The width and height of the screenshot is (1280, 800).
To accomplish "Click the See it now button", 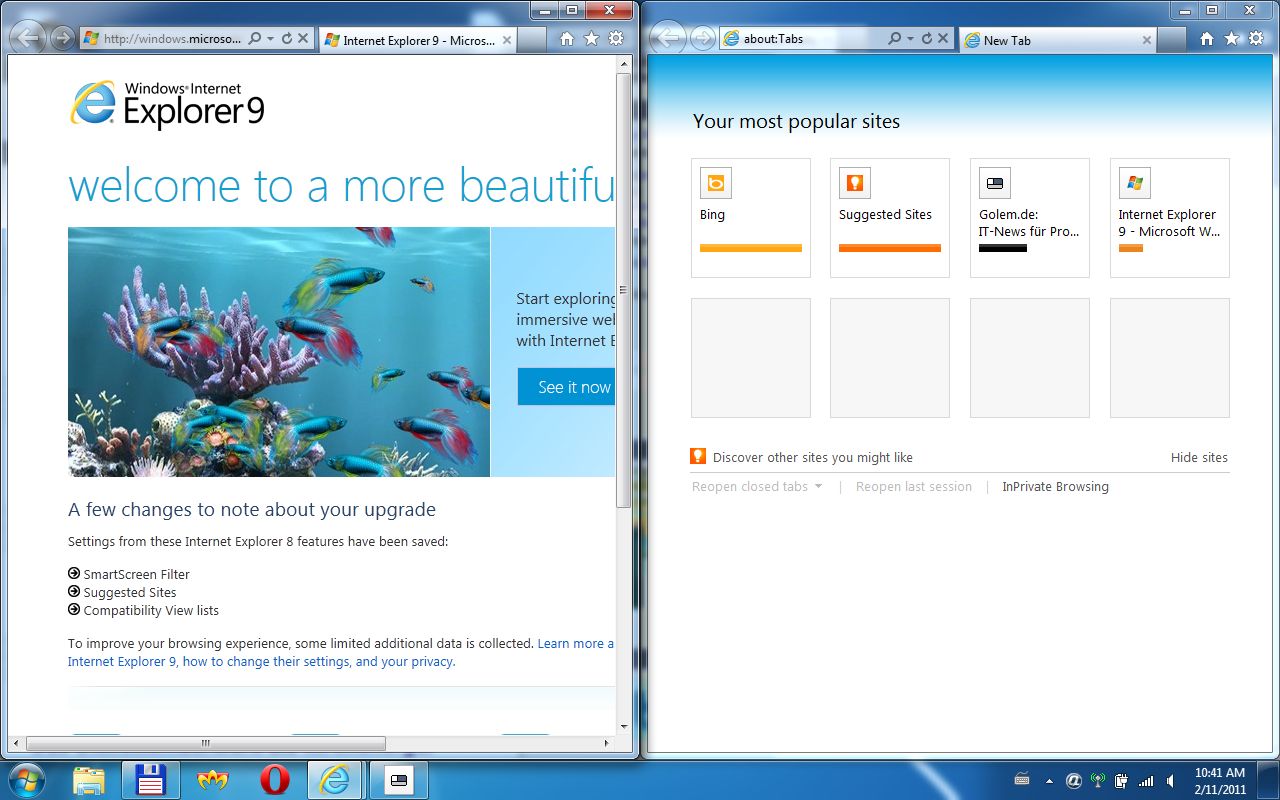I will point(568,387).
